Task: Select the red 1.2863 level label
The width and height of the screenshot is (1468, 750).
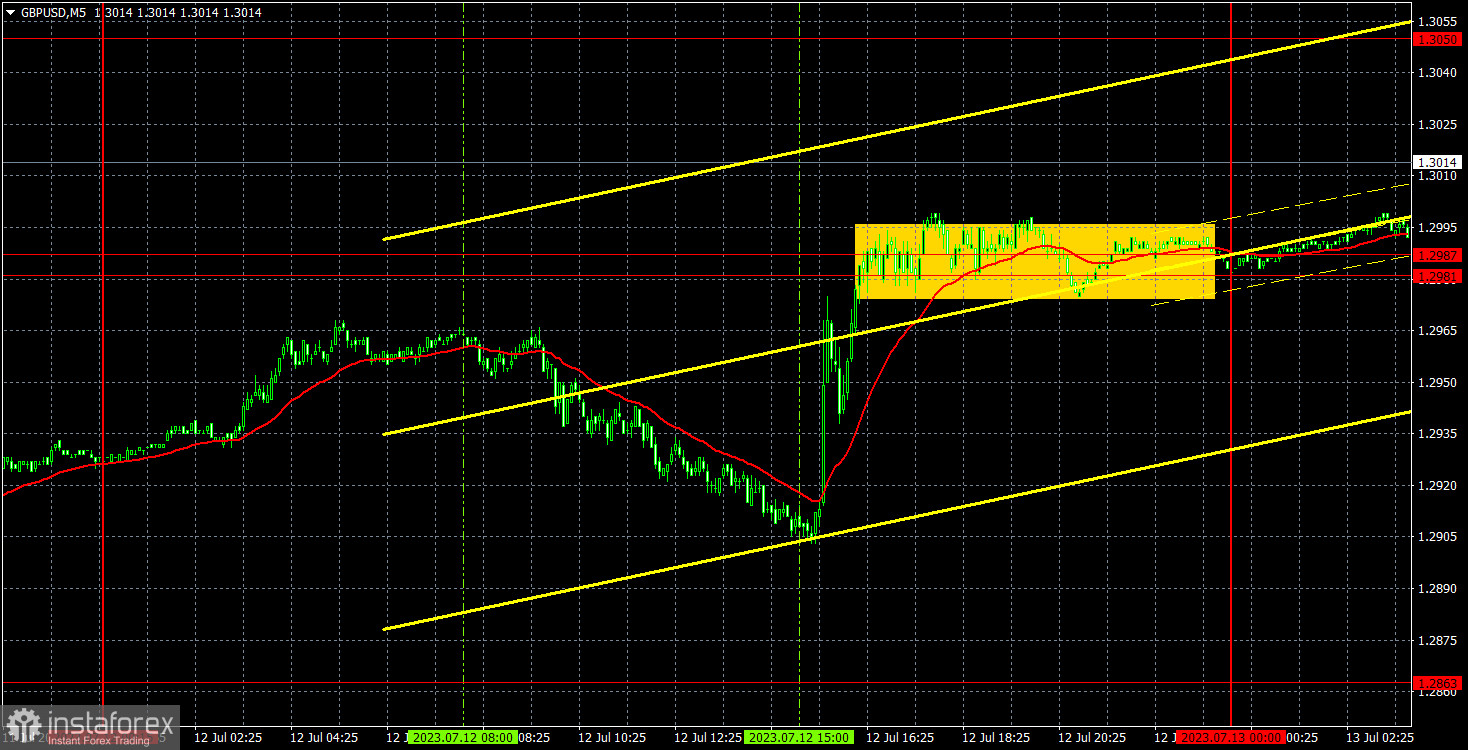Action: click(x=1438, y=683)
